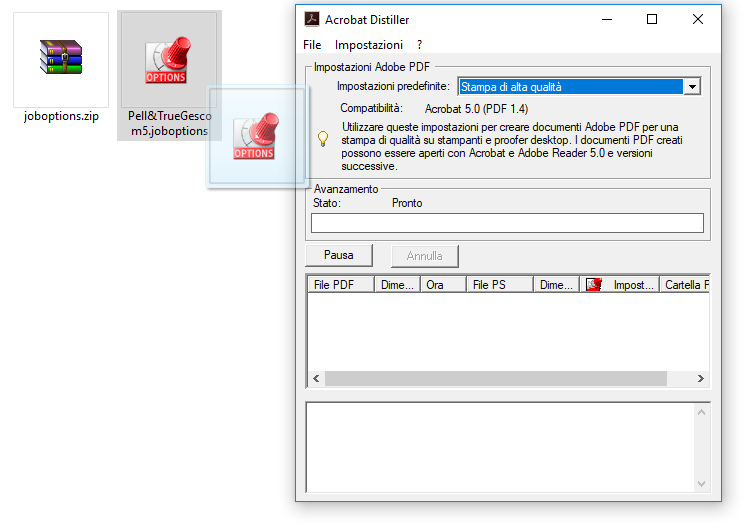
Task: Select the Pell&TrueGescom5.joboptions file icon
Action: coord(166,60)
